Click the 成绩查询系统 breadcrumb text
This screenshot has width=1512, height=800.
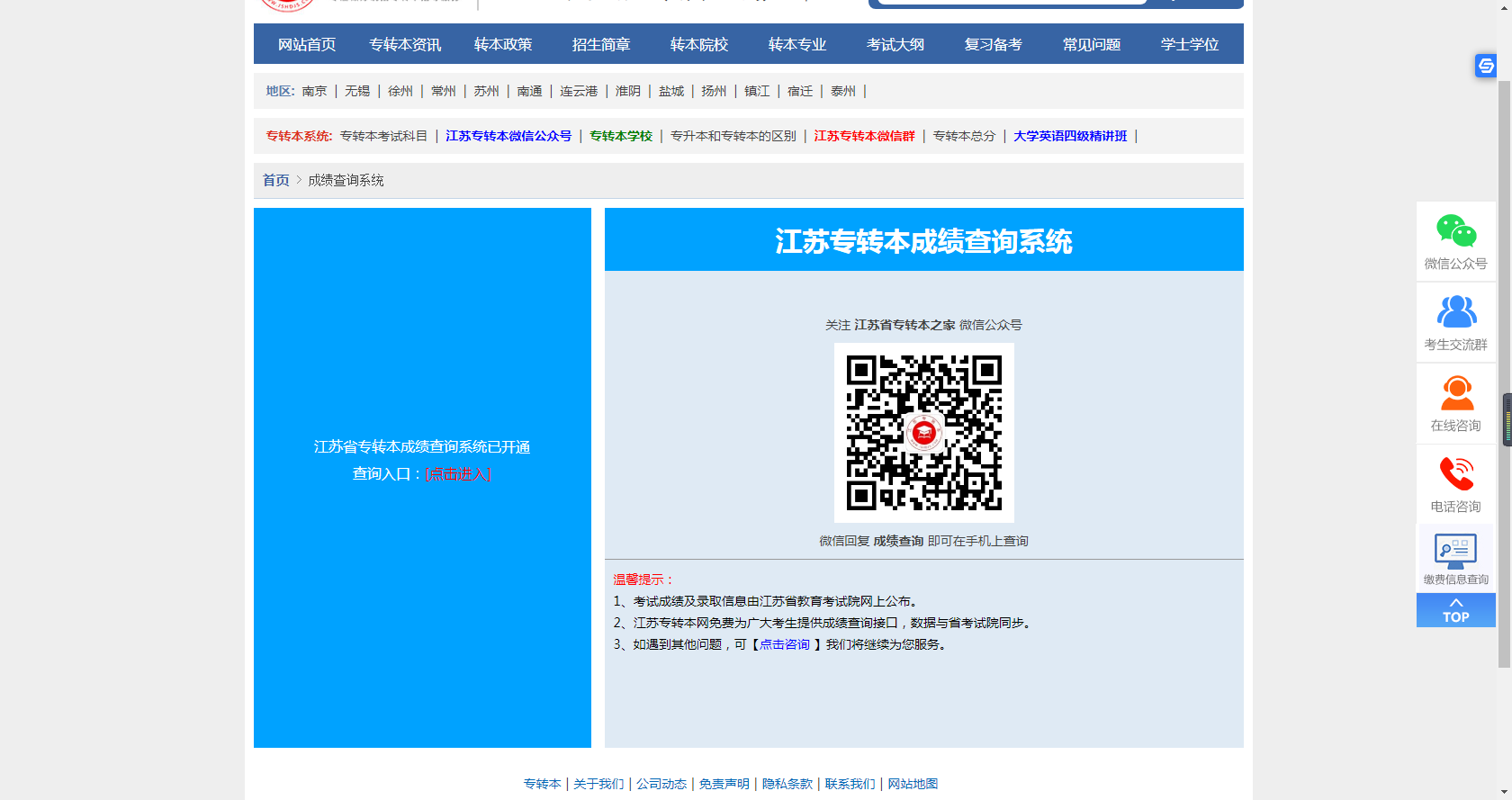(x=346, y=180)
